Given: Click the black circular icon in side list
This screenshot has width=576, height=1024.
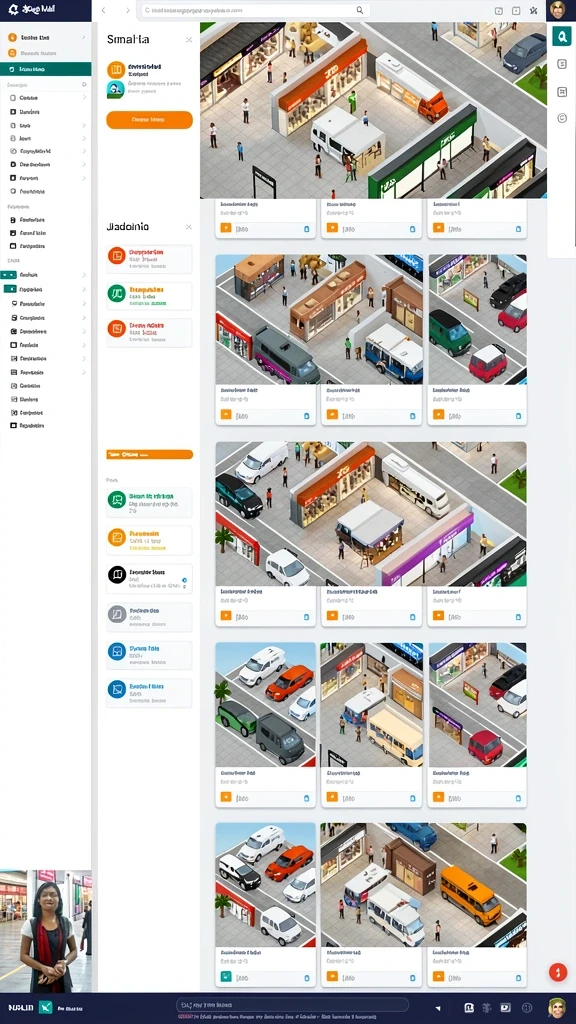Looking at the screenshot, I should coord(116,575).
